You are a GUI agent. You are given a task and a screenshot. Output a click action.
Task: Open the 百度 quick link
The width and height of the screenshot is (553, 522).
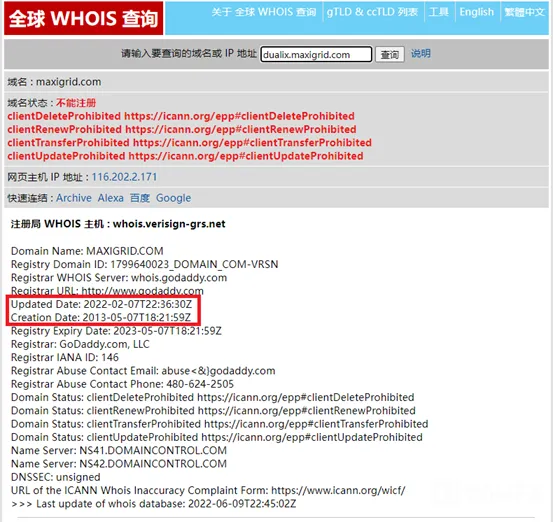coord(140,198)
